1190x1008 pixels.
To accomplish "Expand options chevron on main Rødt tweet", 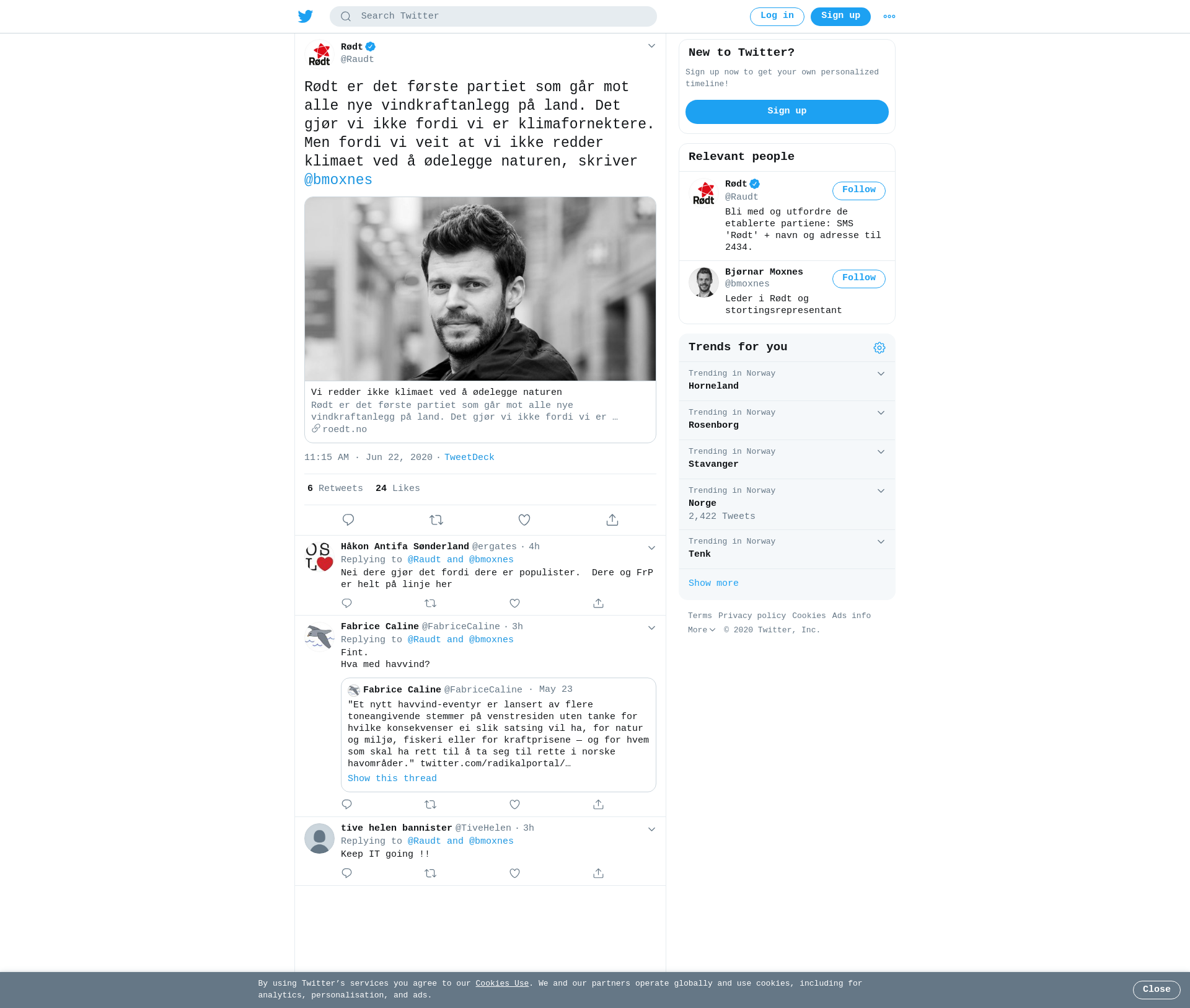I will [x=651, y=46].
